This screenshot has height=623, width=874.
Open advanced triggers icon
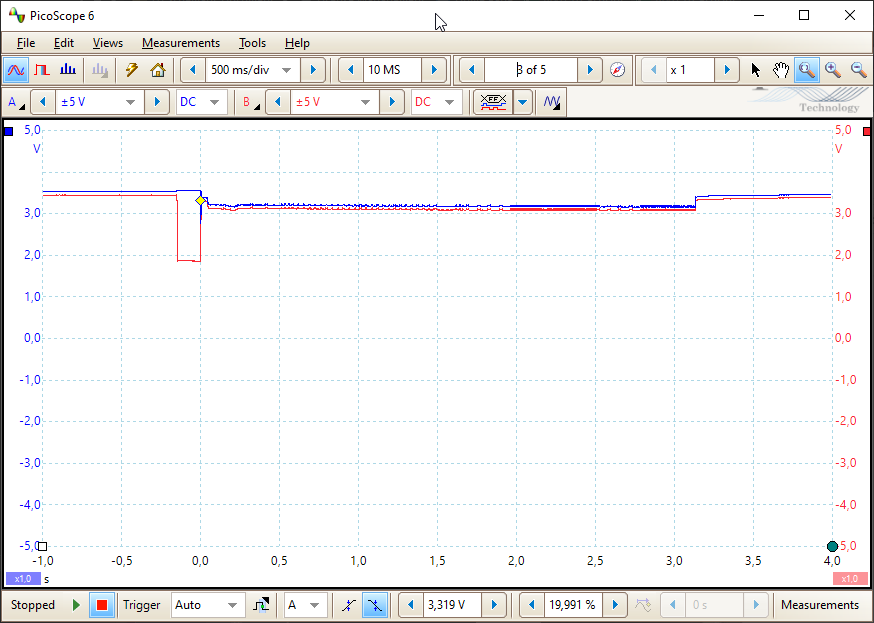click(x=261, y=605)
